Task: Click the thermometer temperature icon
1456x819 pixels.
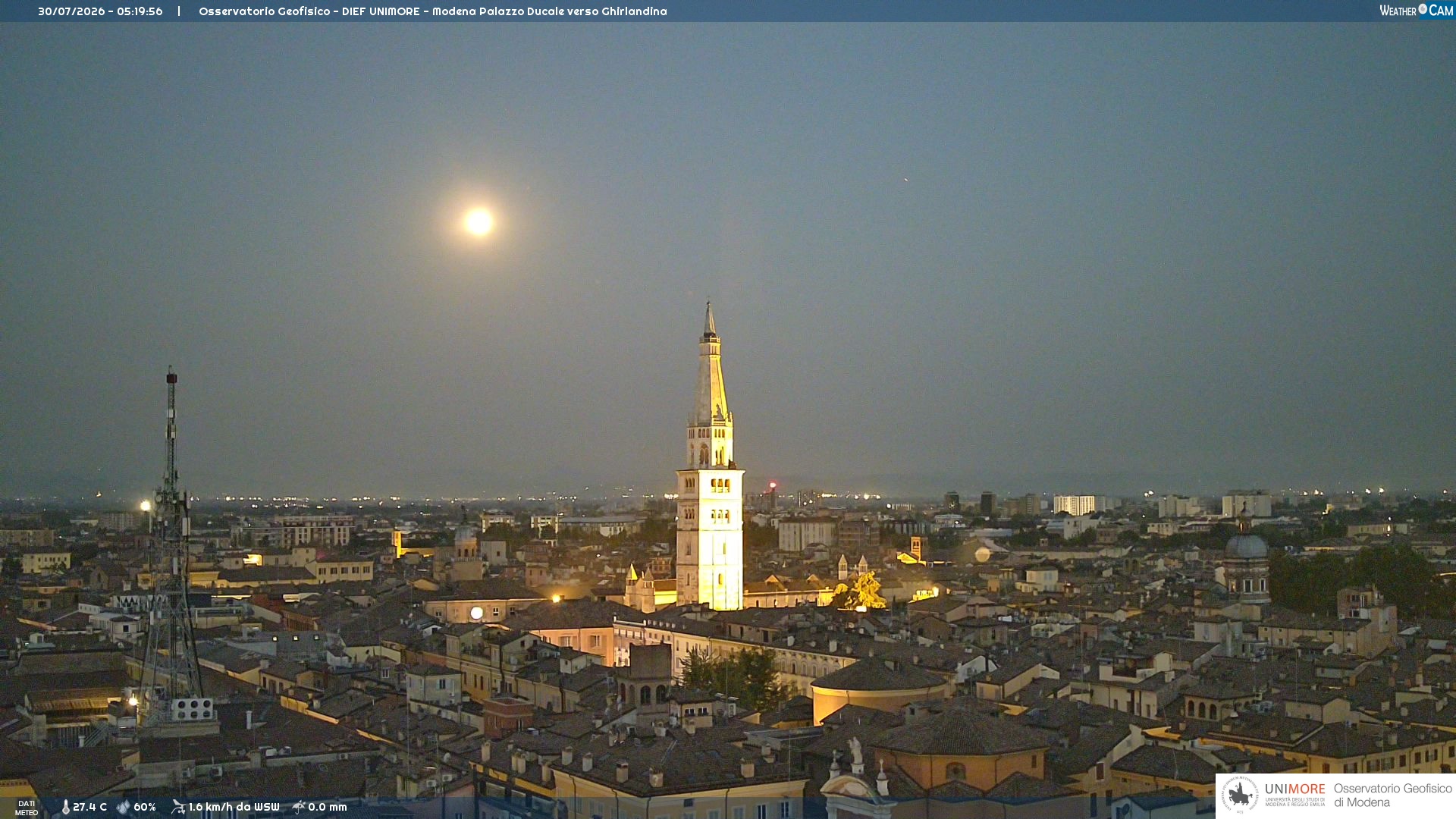Action: pos(65,808)
